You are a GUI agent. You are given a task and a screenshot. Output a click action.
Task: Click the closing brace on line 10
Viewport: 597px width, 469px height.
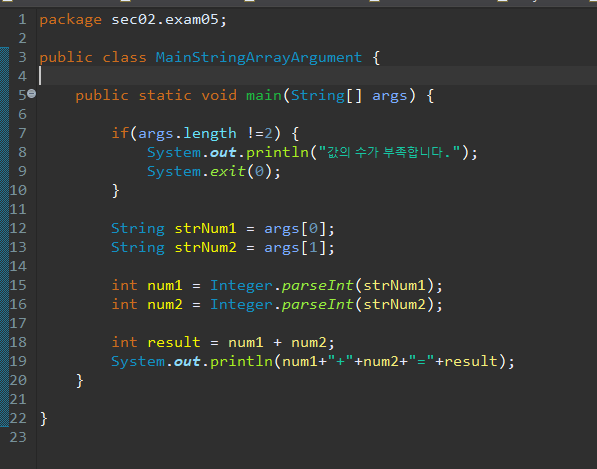point(116,191)
